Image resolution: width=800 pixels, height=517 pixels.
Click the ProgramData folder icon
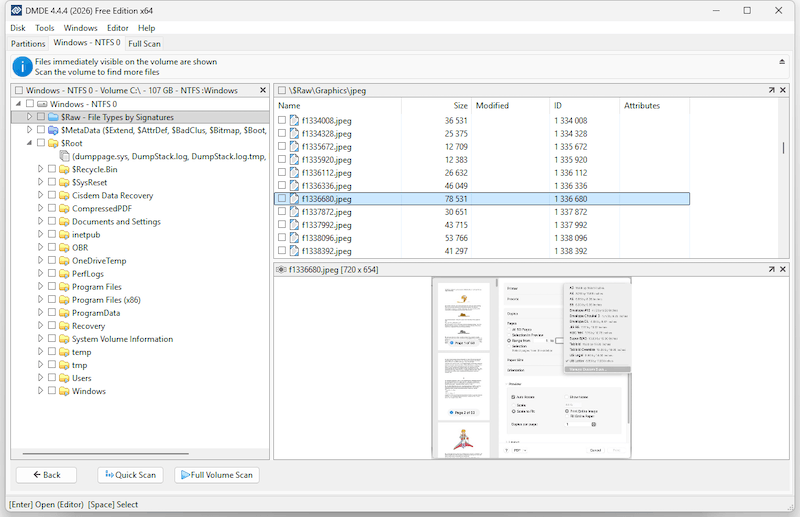(x=64, y=313)
